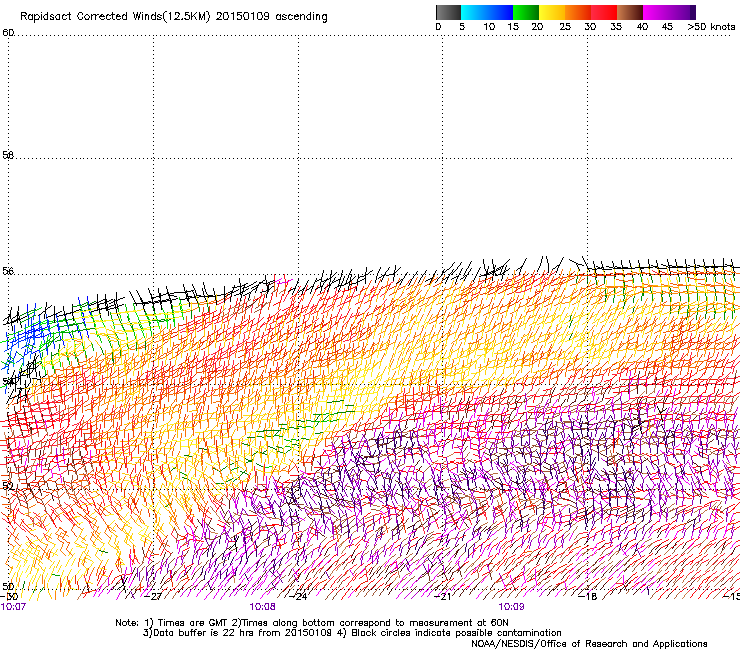Viewport: 740px width, 650px height.
Task: Click the longitude label '-18'
Action: (x=588, y=597)
